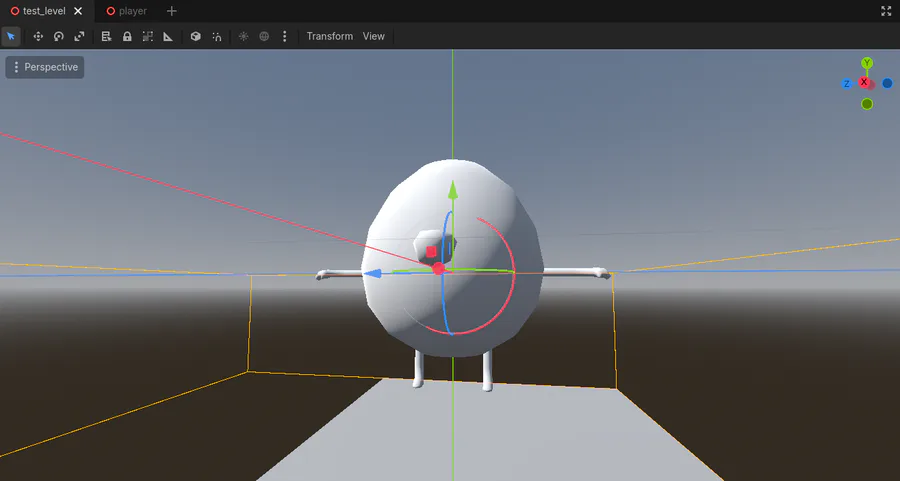Open the Perspective viewport options menu
The width and height of the screenshot is (900, 481).
(45, 67)
